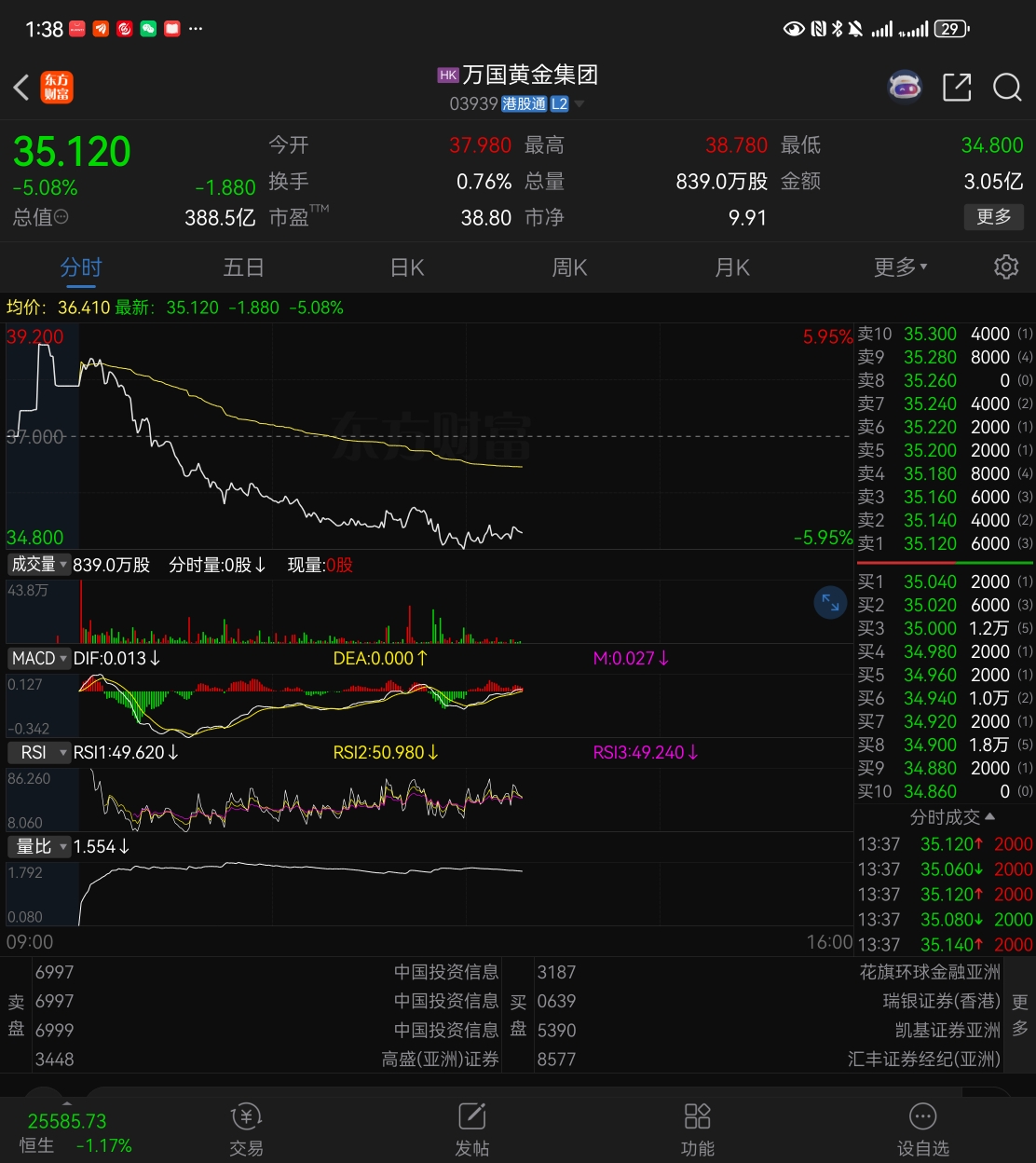Tap the 均价 36.410 readout
This screenshot has width=1036, height=1163.
pyautogui.click(x=59, y=308)
